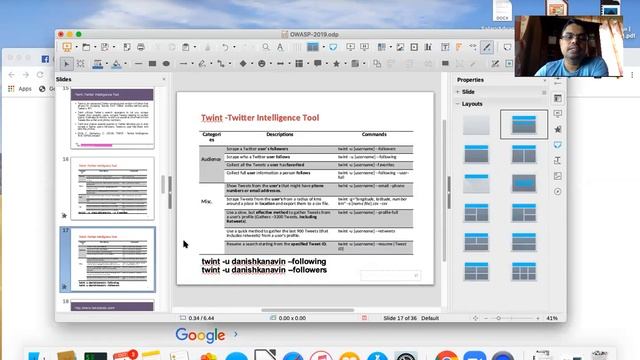The height and width of the screenshot is (360, 640).
Task: Open the Animation star deck in the sidebar
Action: 558,129
